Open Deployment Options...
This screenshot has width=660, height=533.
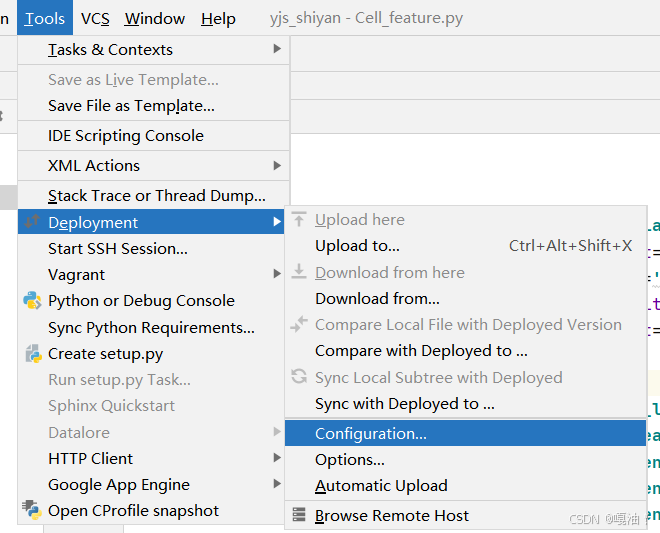(466, 459)
